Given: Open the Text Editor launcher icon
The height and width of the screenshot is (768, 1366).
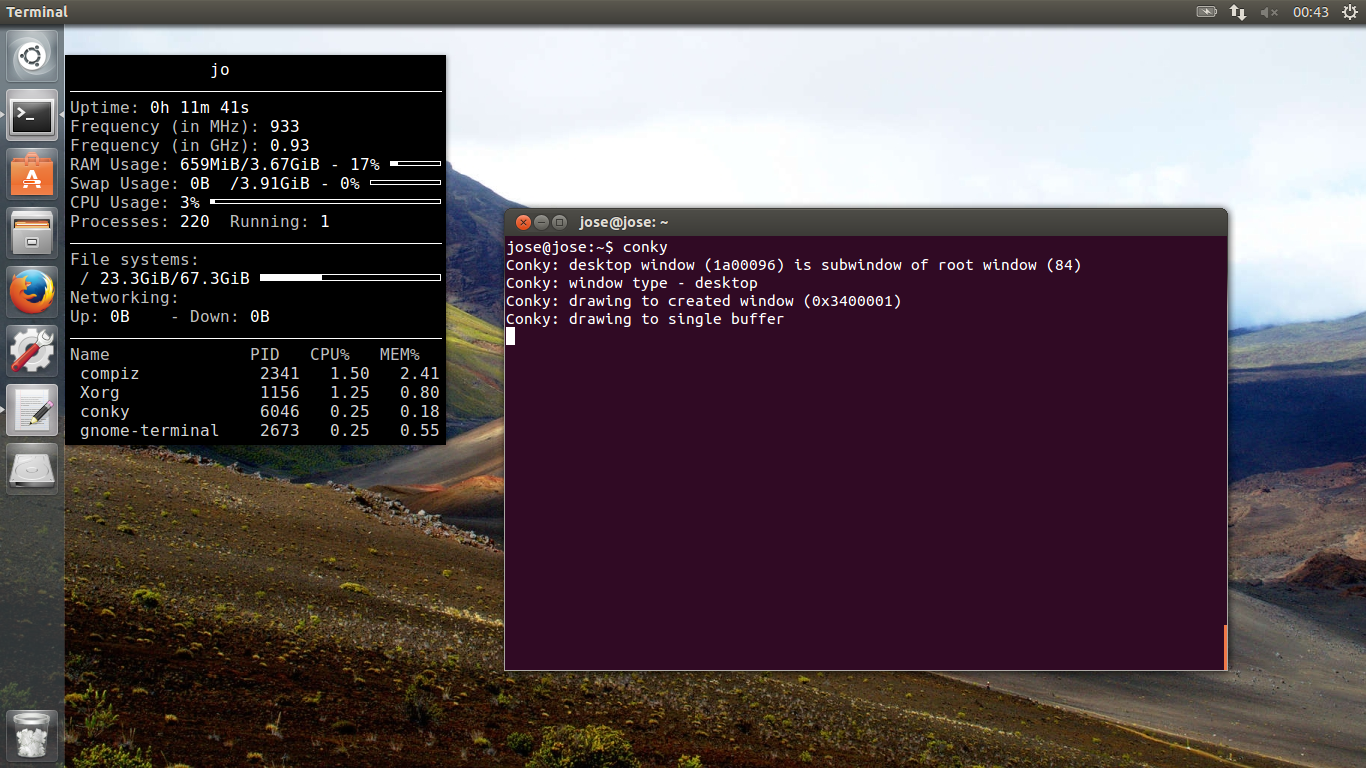Looking at the screenshot, I should [x=32, y=409].
